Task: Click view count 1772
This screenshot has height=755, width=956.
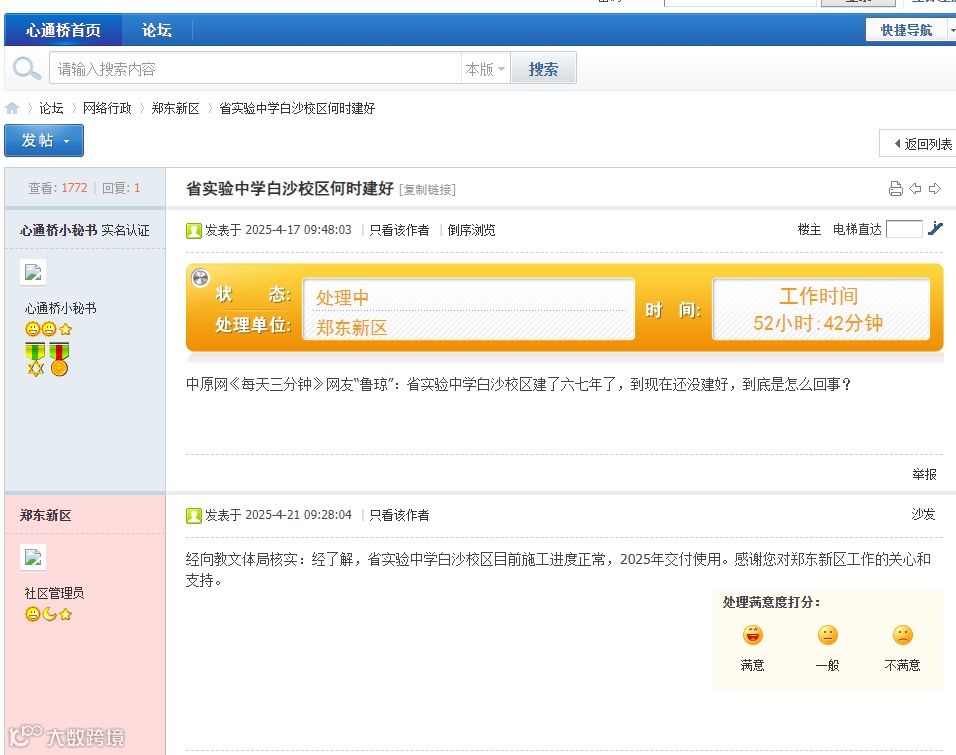Action: [x=74, y=188]
